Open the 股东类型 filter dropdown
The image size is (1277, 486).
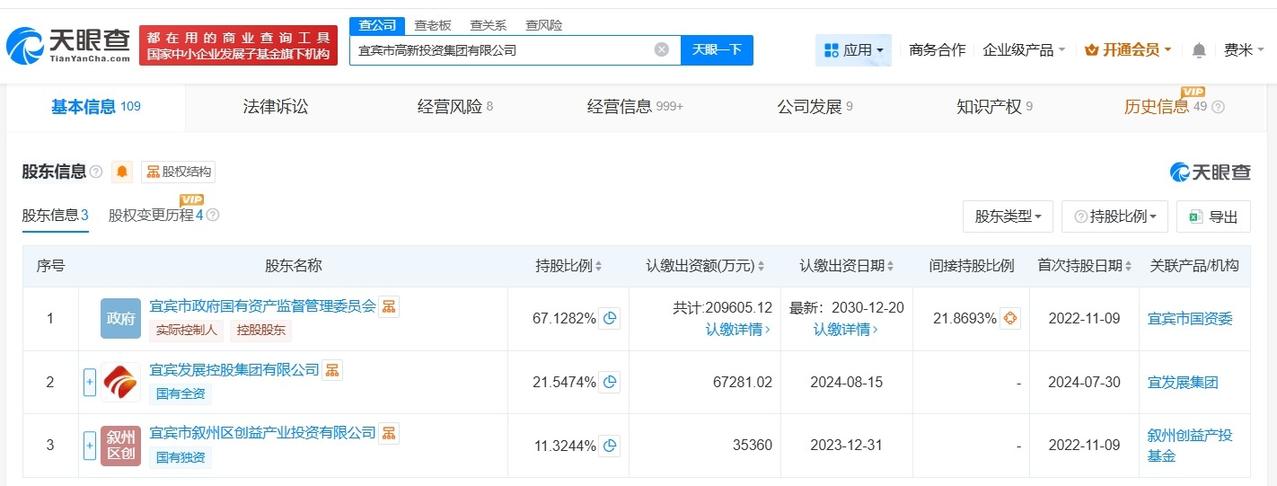tap(1008, 216)
